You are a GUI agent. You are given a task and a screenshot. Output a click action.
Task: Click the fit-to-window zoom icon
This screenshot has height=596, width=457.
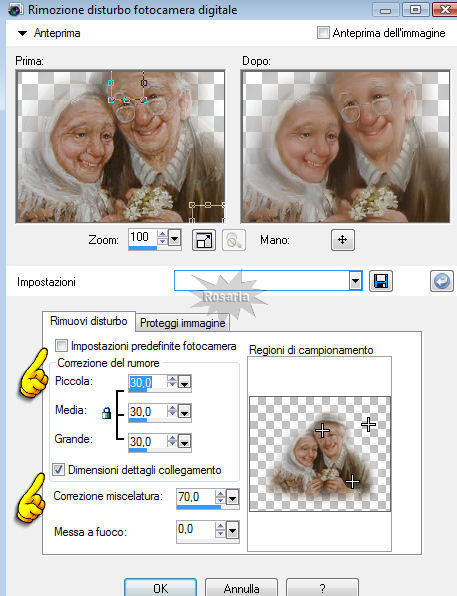[204, 240]
